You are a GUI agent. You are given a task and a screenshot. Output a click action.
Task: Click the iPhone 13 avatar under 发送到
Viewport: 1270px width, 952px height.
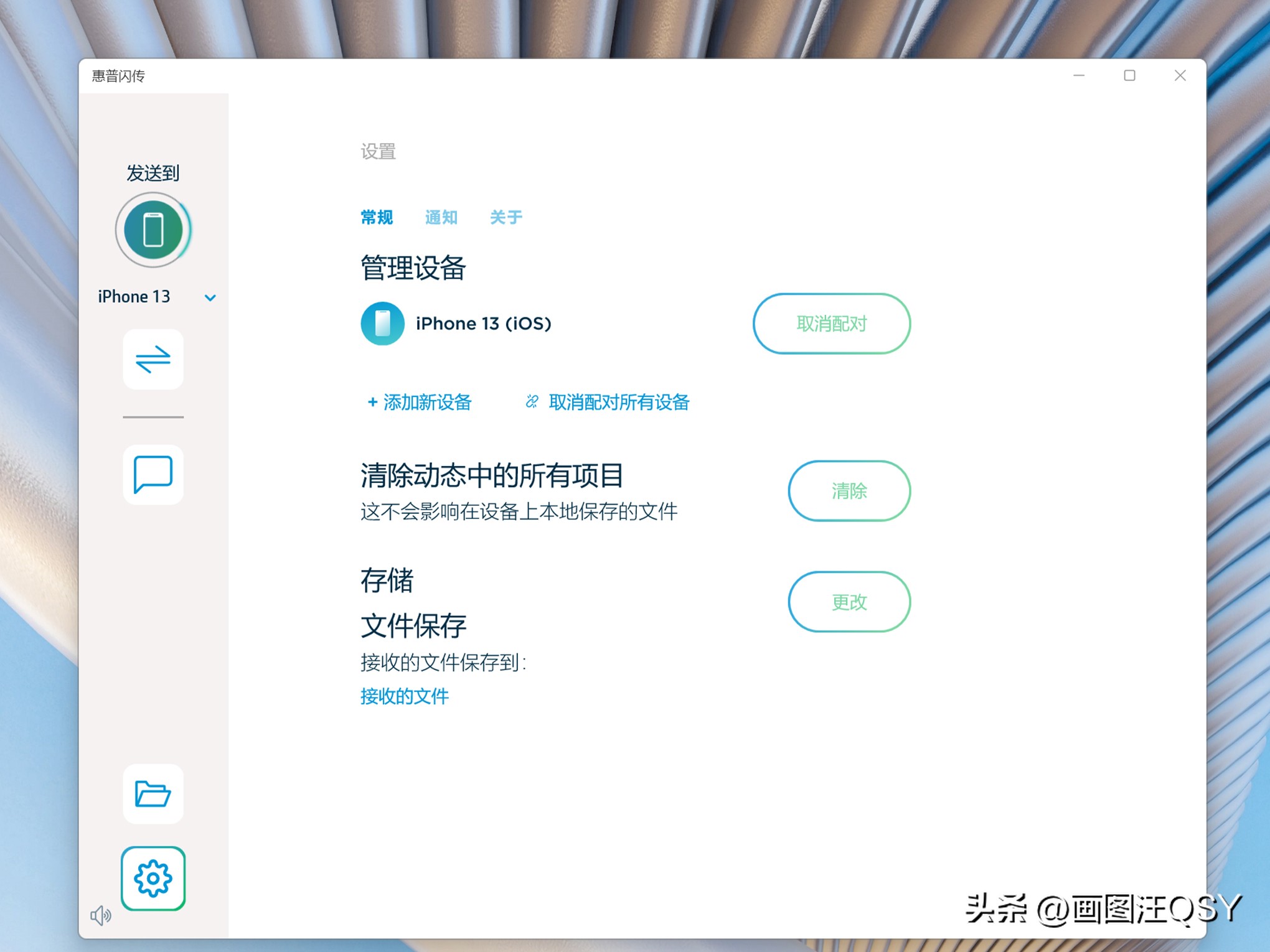pyautogui.click(x=153, y=229)
